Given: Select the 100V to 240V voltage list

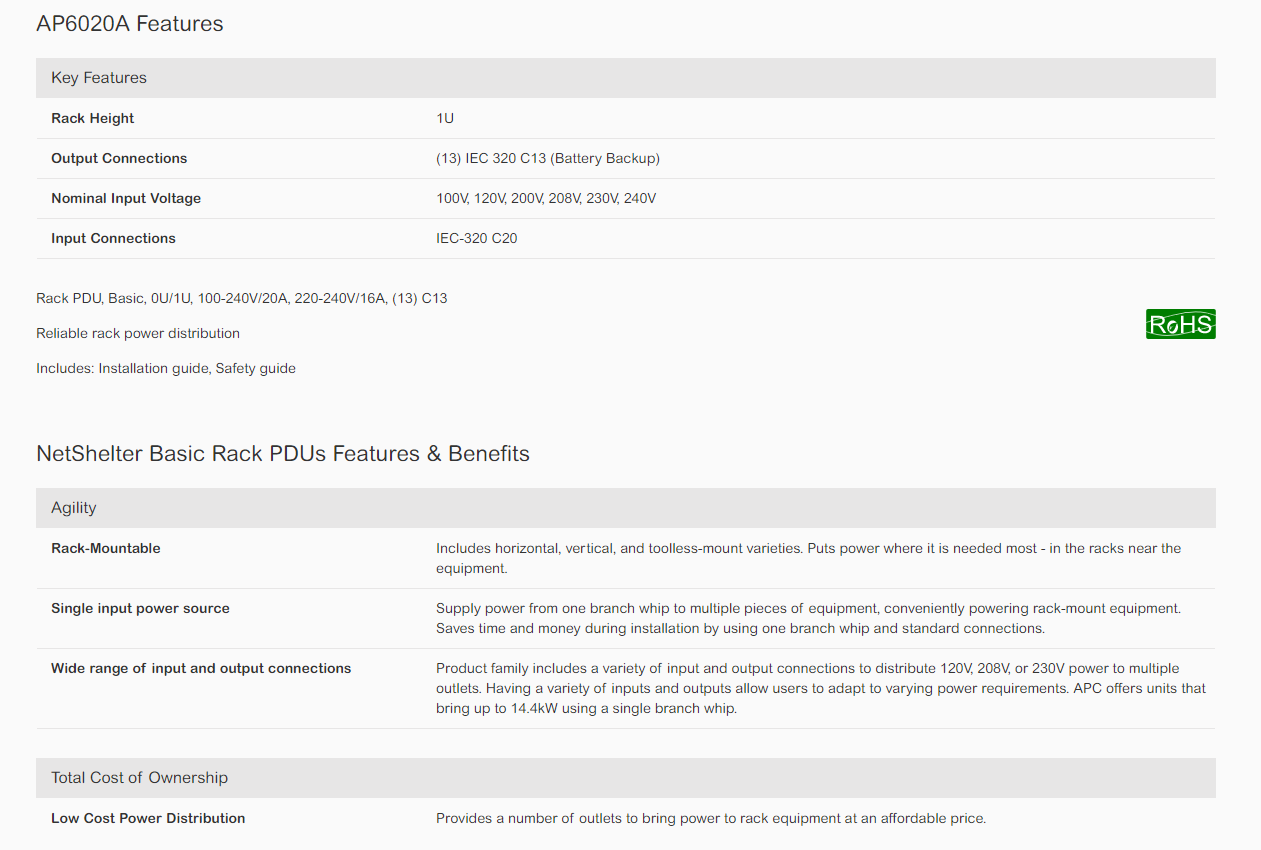Looking at the screenshot, I should click(x=546, y=198).
